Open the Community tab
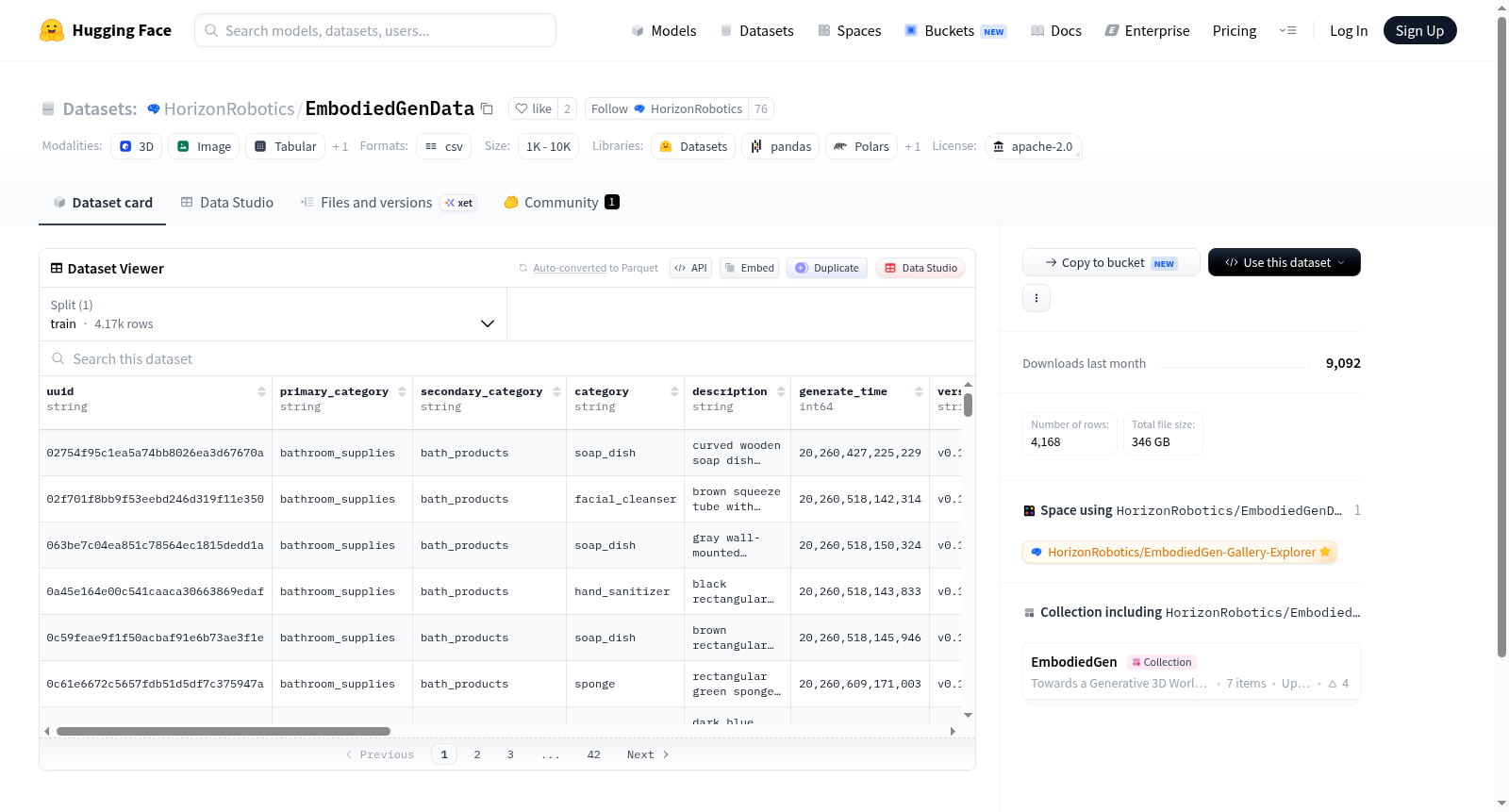This screenshot has height=812, width=1509. pyautogui.click(x=561, y=202)
